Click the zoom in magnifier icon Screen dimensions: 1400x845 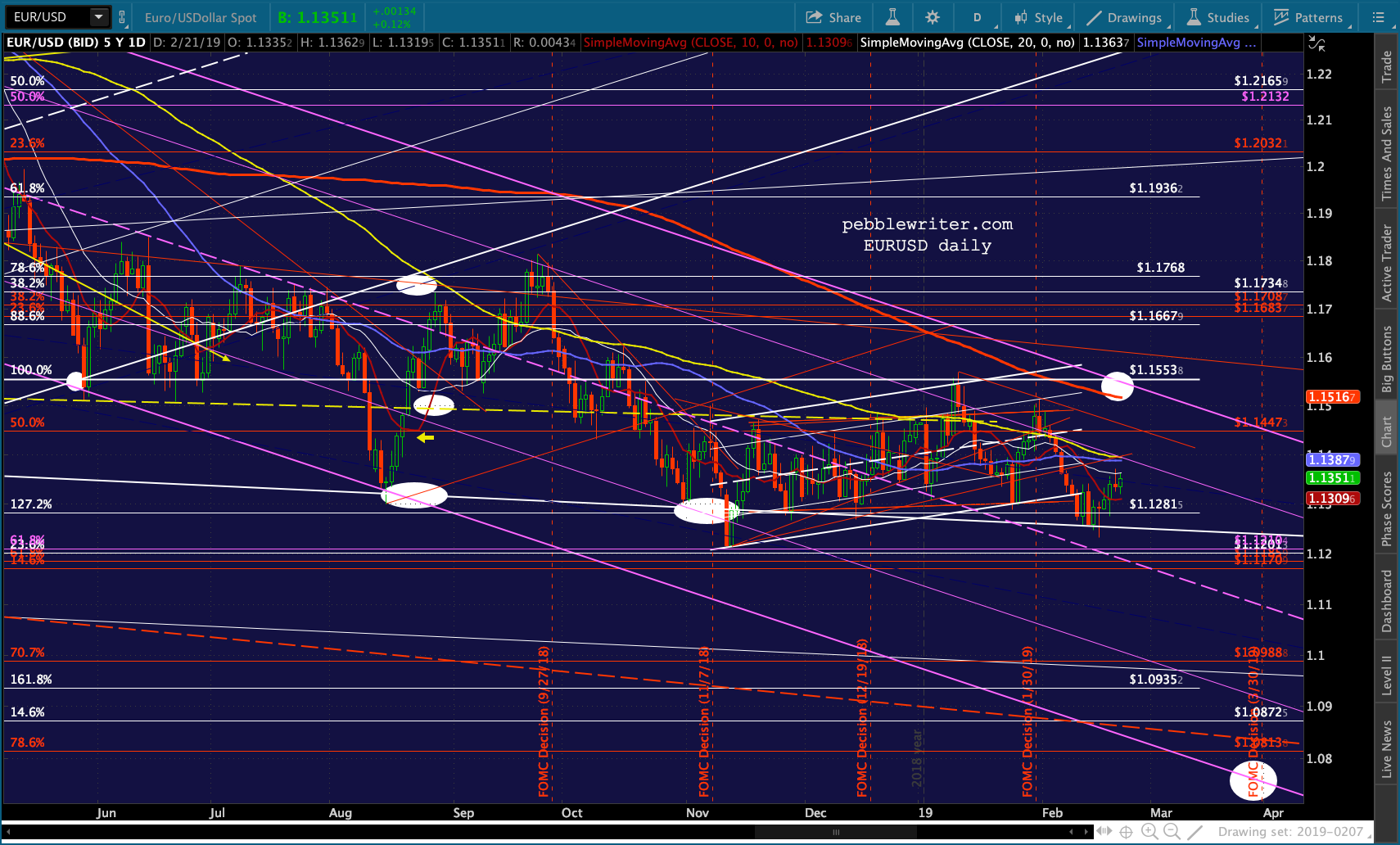(x=1149, y=832)
